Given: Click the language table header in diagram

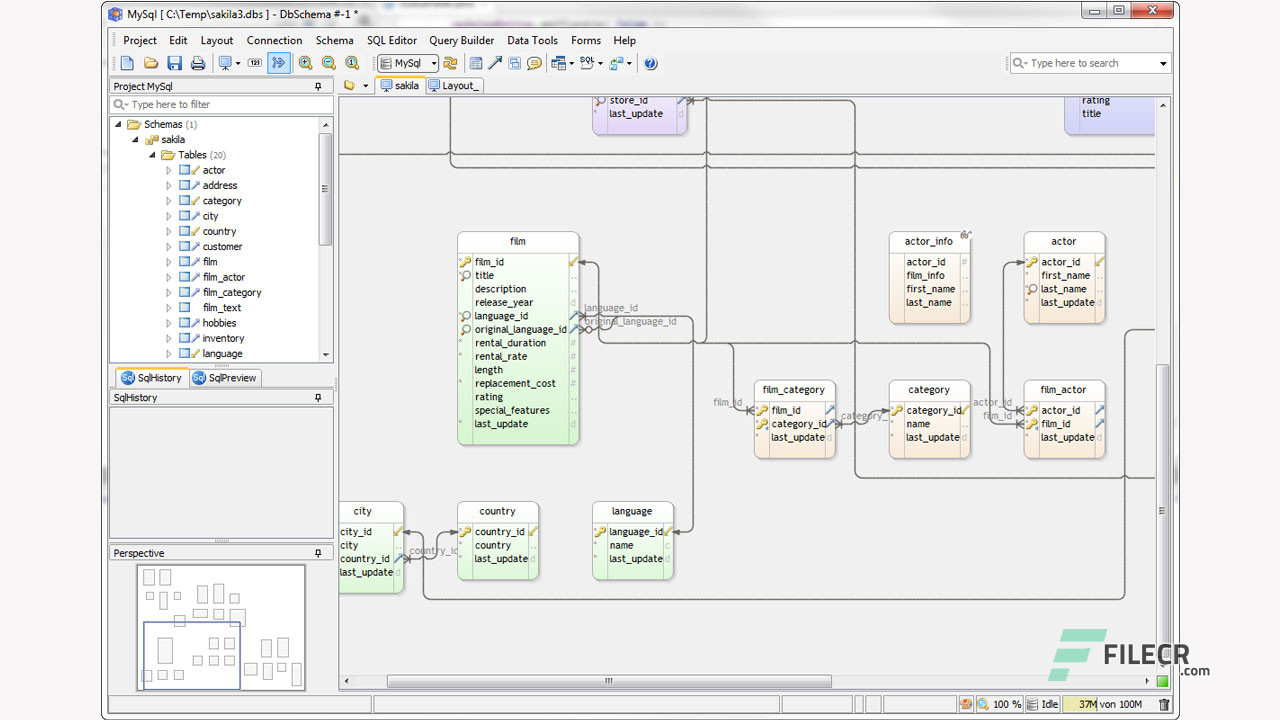Looking at the screenshot, I should click(632, 511).
